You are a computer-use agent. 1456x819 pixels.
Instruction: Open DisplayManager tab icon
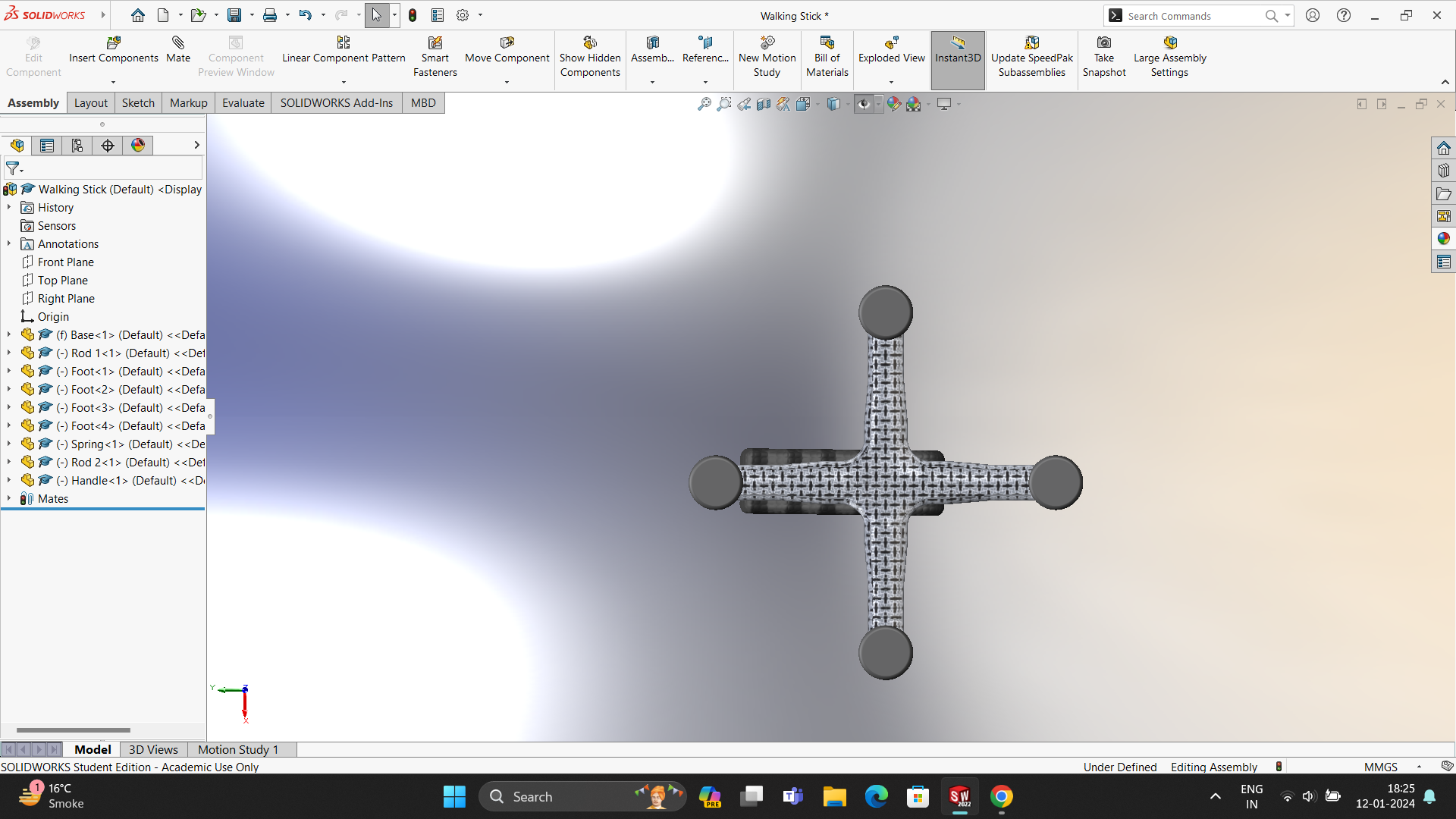[x=138, y=146]
